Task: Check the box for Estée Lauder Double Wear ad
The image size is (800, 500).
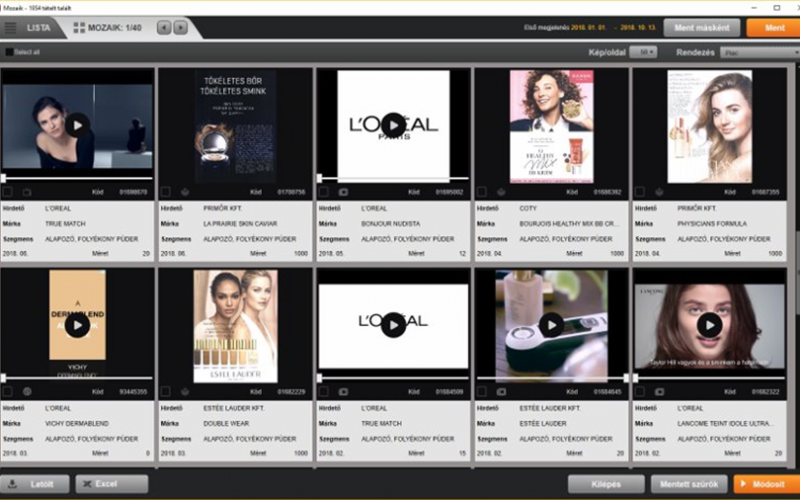Action: (166, 391)
